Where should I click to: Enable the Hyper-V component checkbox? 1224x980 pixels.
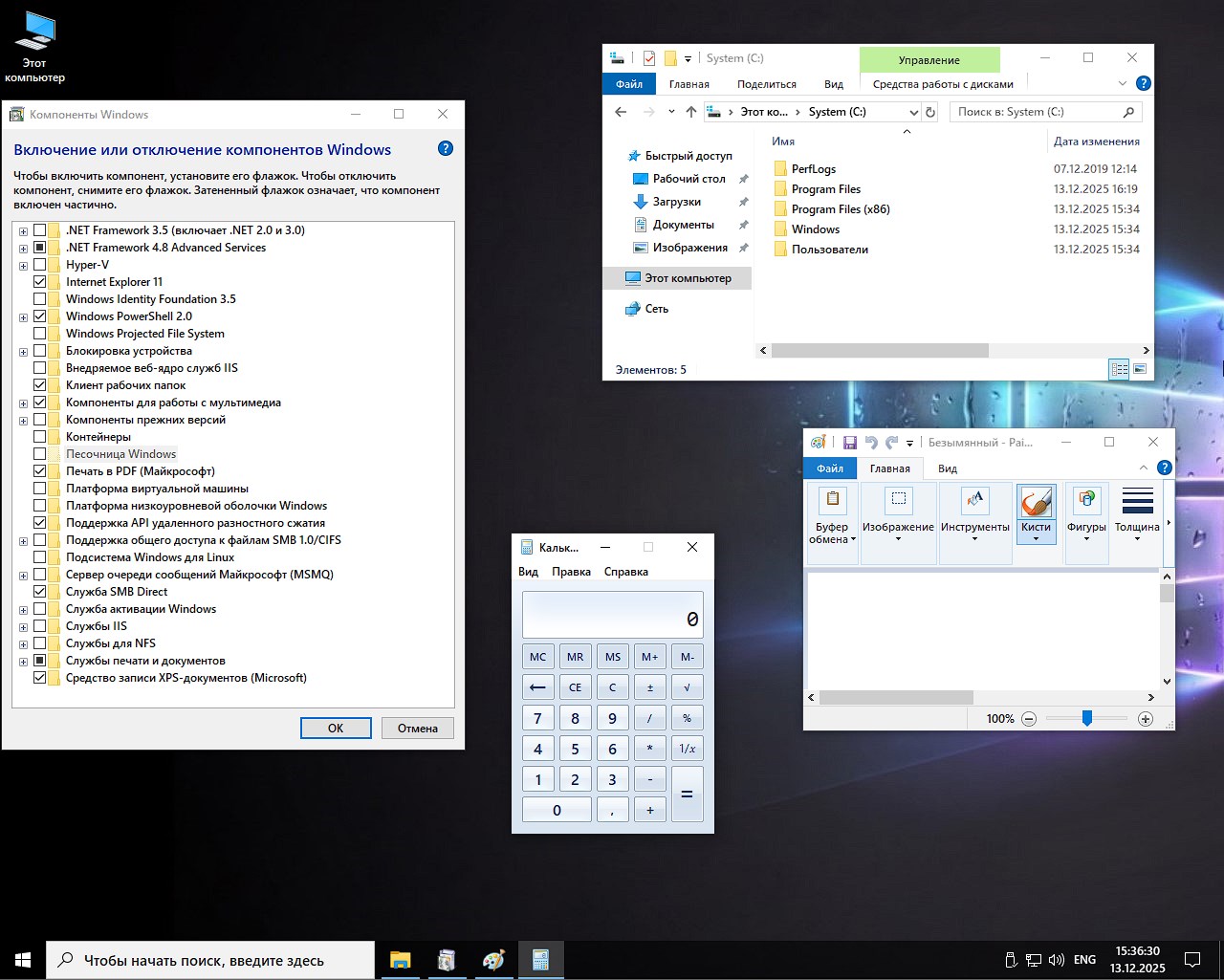click(39, 264)
